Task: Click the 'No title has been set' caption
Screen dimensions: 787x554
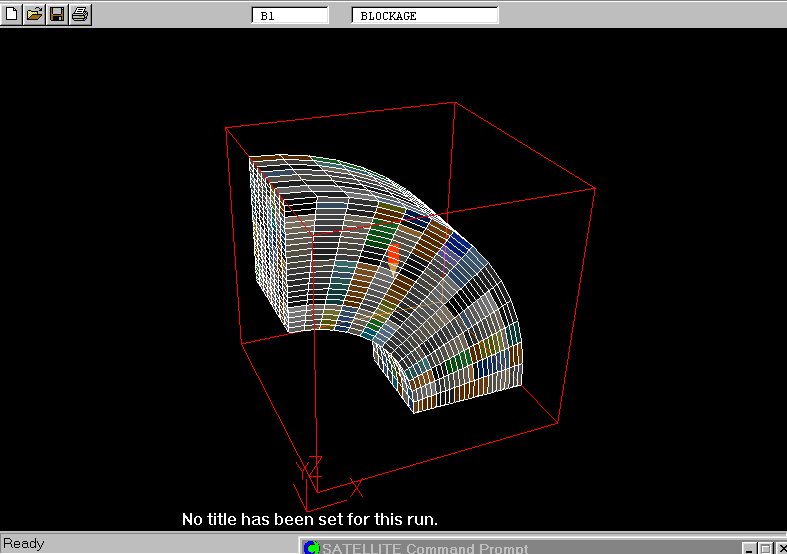Action: coord(309,520)
